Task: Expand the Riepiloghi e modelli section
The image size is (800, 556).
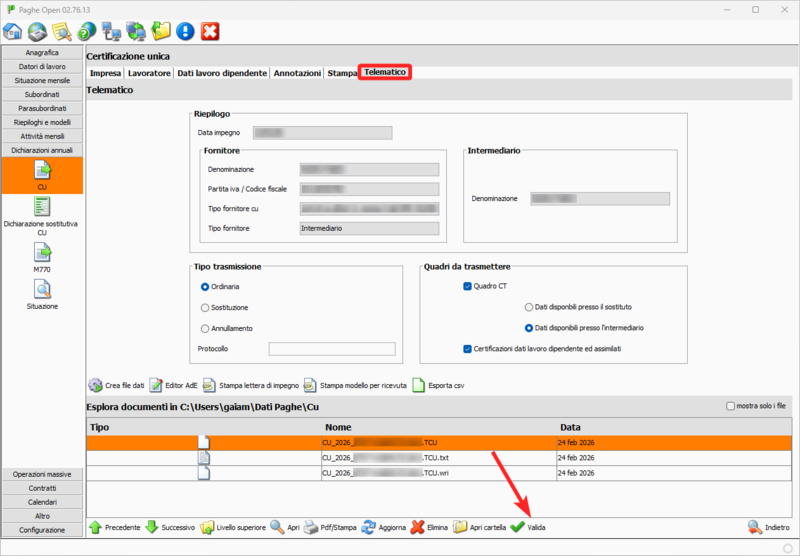Action: [42, 122]
